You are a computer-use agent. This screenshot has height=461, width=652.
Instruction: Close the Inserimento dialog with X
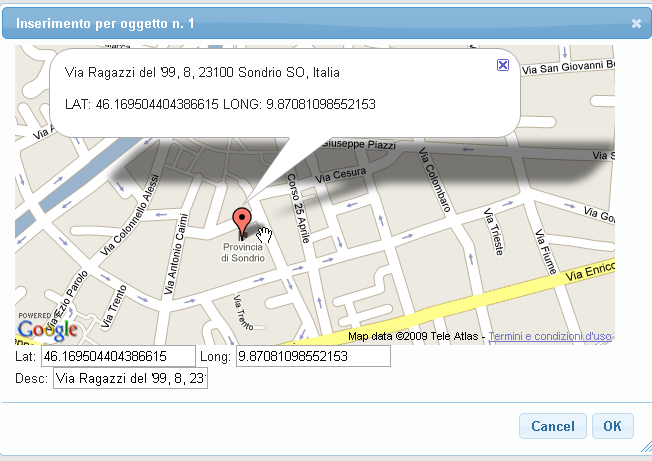pyautogui.click(x=636, y=24)
